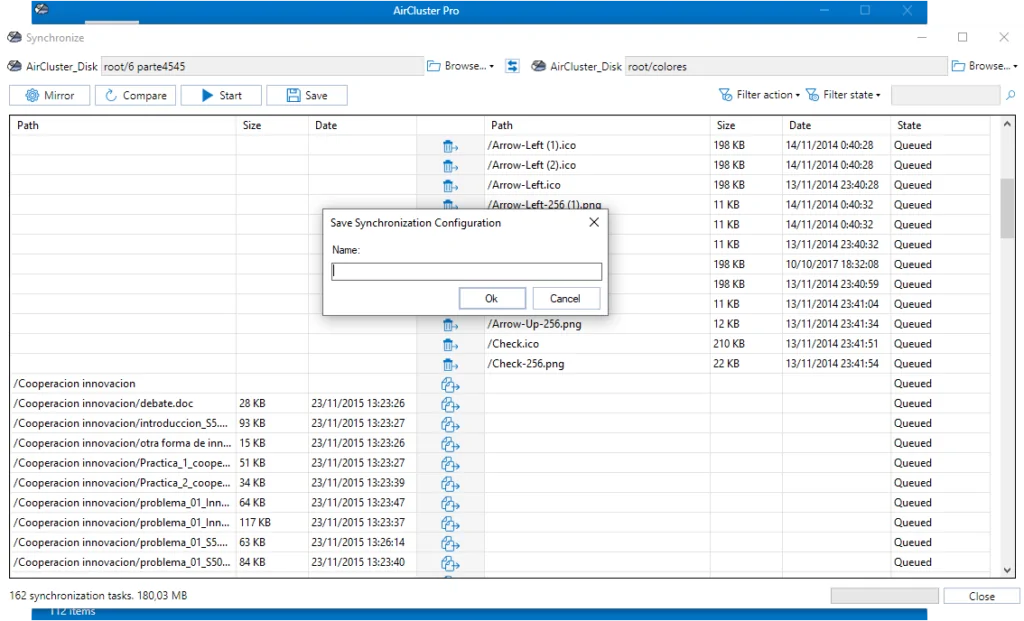This screenshot has width=1024, height=621.
Task: Click the Mirror toolbar button
Action: [50, 96]
